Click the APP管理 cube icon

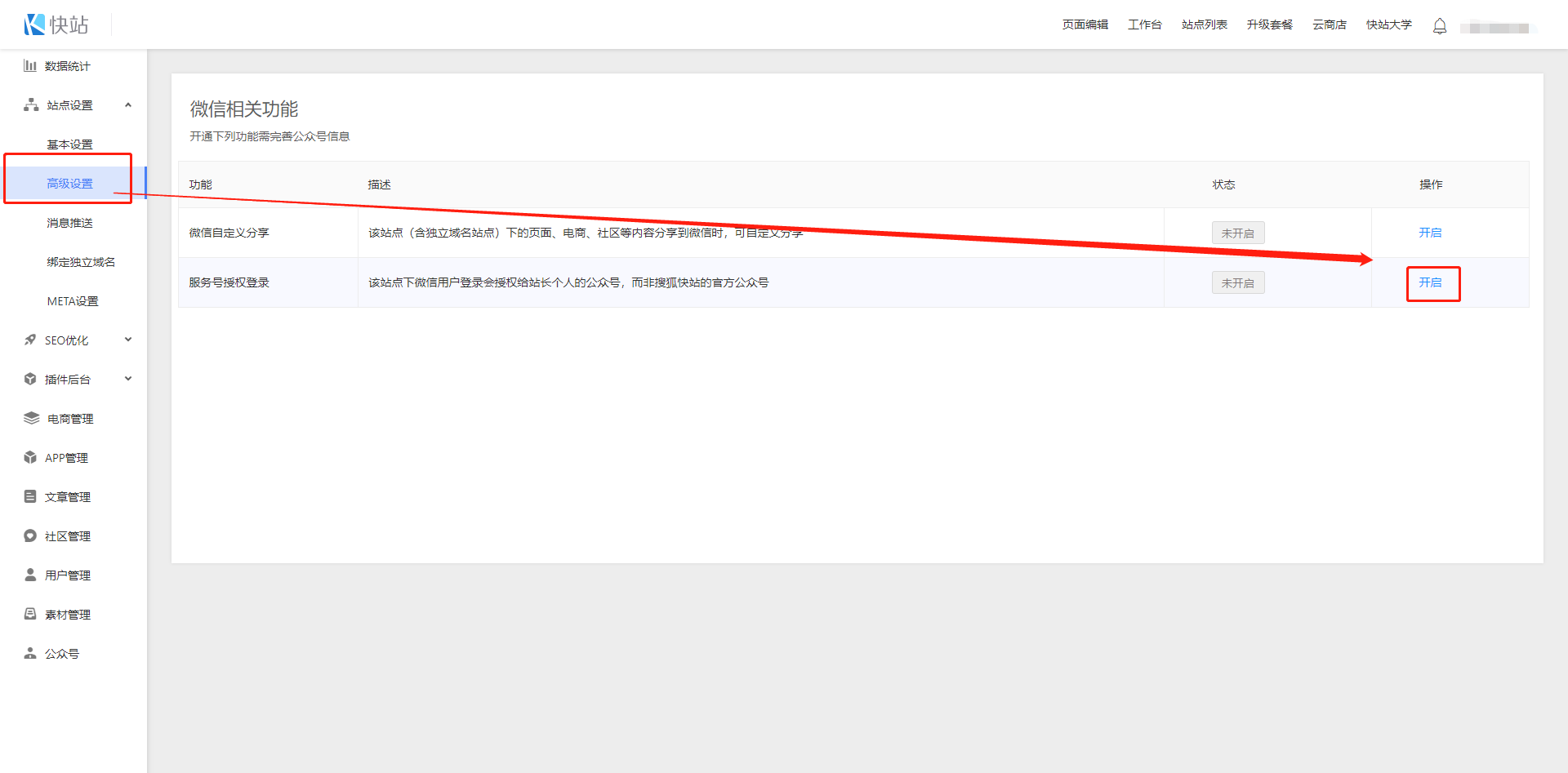[30, 457]
